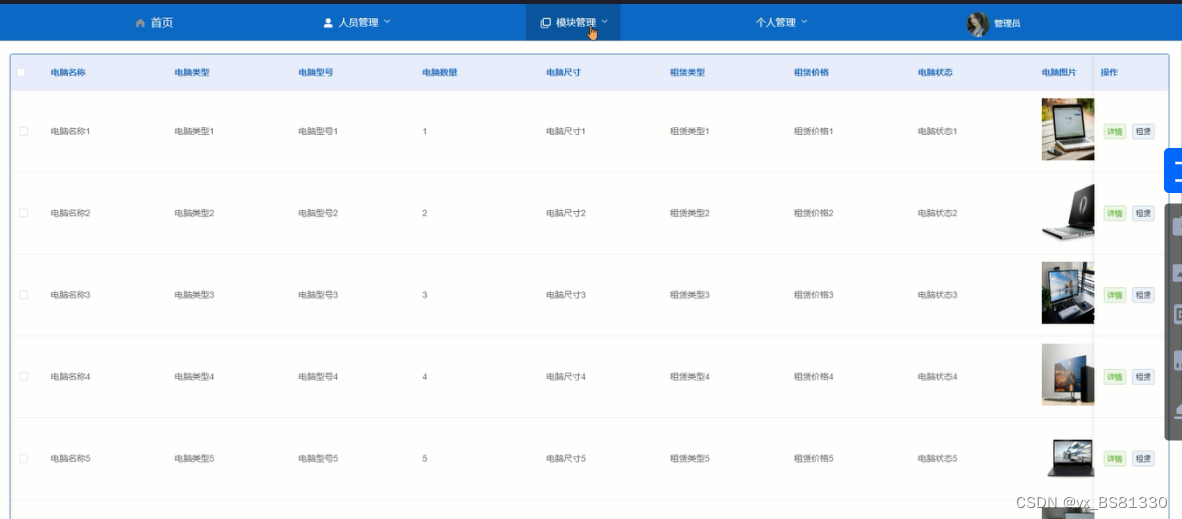Image resolution: width=1182 pixels, height=519 pixels.
Task: View 详情 of 电脑名称4
Action: (x=1114, y=376)
